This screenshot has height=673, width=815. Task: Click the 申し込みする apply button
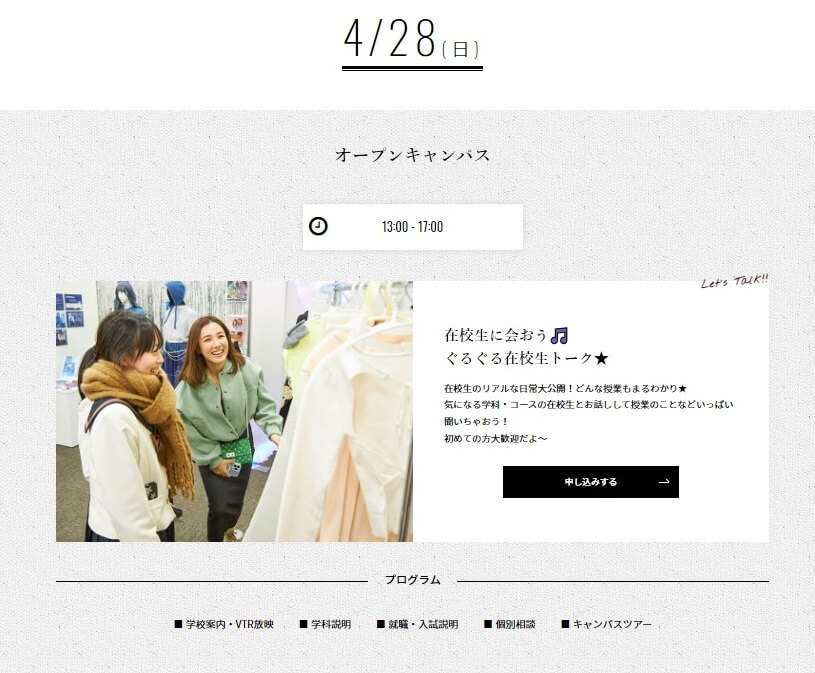pyautogui.click(x=590, y=482)
